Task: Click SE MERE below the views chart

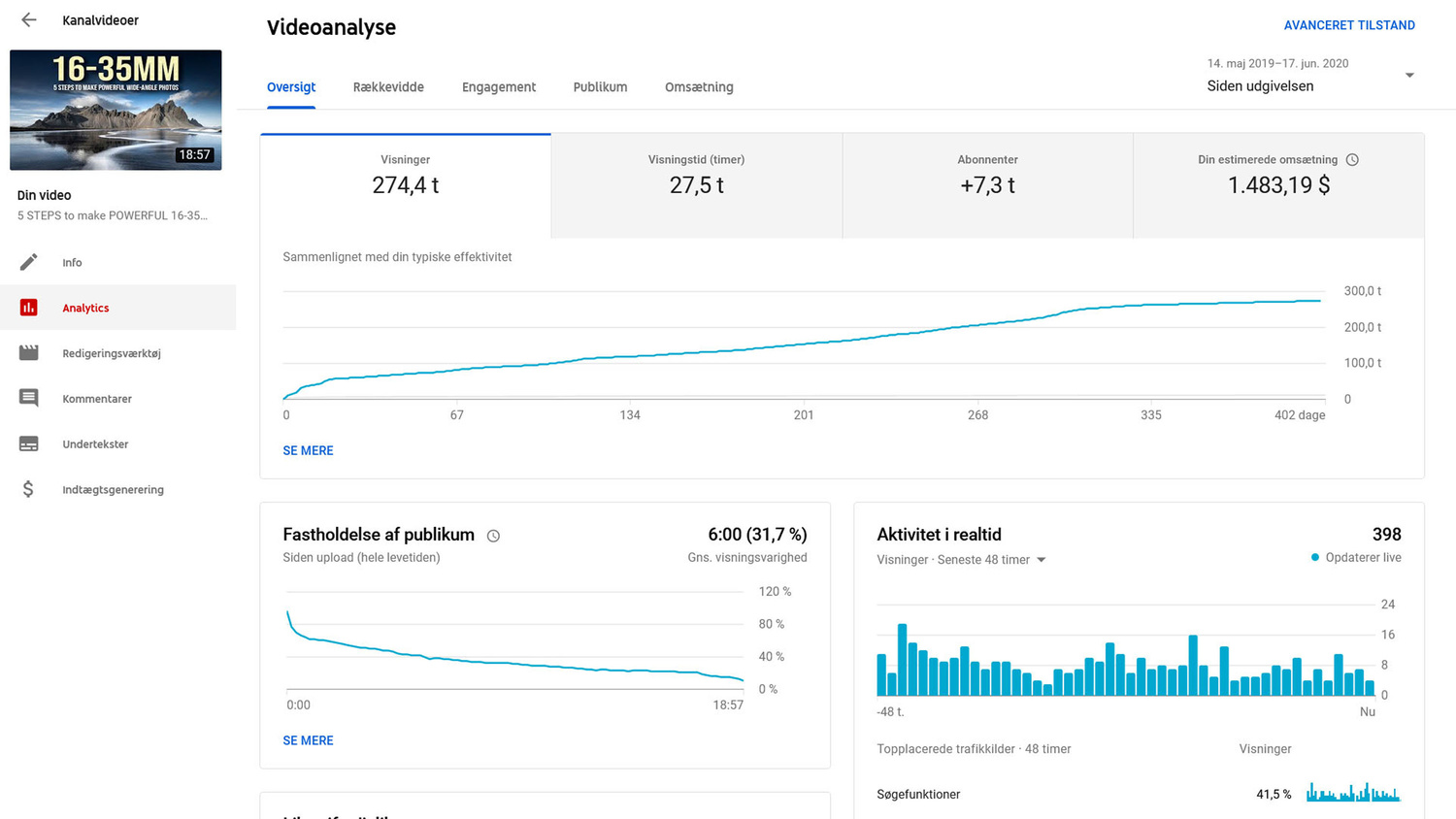Action: pos(308,450)
